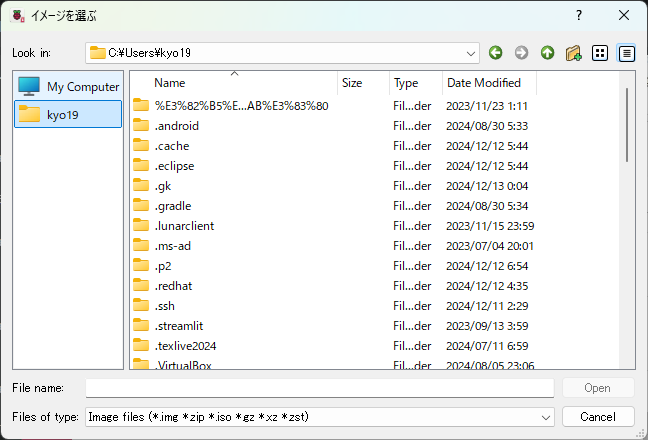The width and height of the screenshot is (648, 440).
Task: Close the image selection dialog
Action: pyautogui.click(x=624, y=15)
